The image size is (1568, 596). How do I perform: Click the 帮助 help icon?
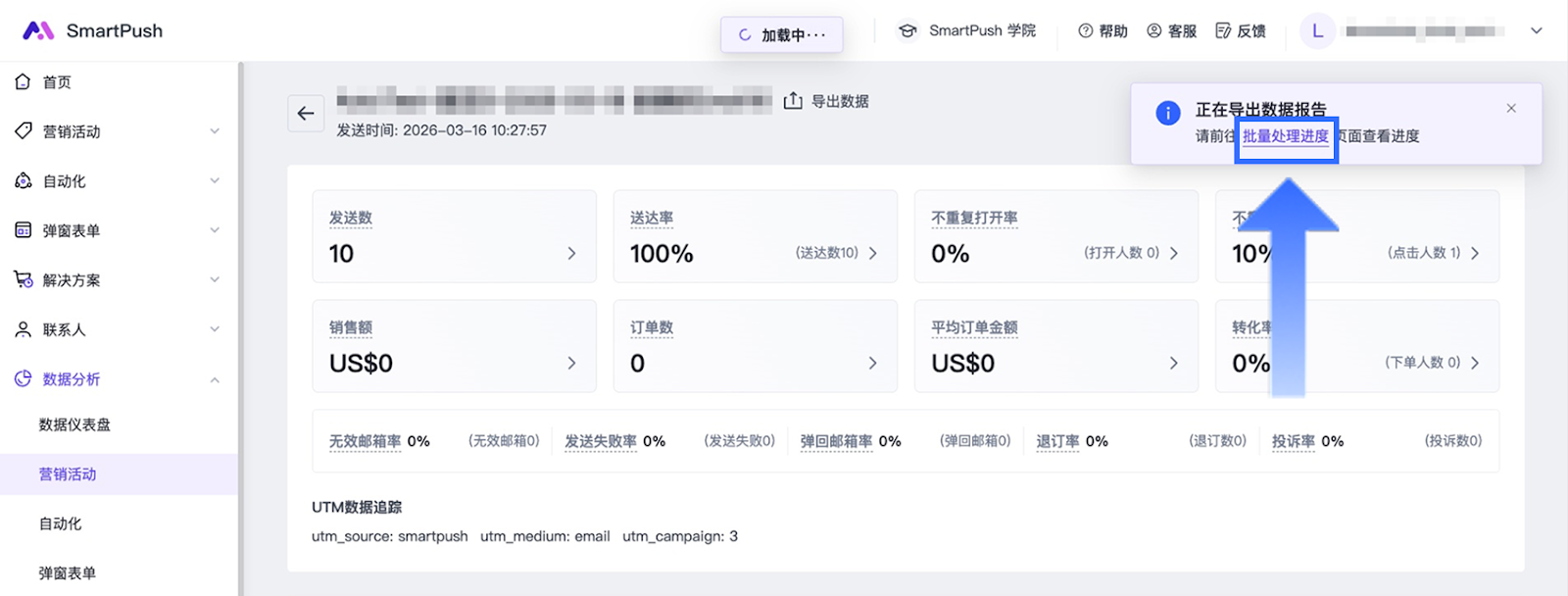[x=1085, y=31]
